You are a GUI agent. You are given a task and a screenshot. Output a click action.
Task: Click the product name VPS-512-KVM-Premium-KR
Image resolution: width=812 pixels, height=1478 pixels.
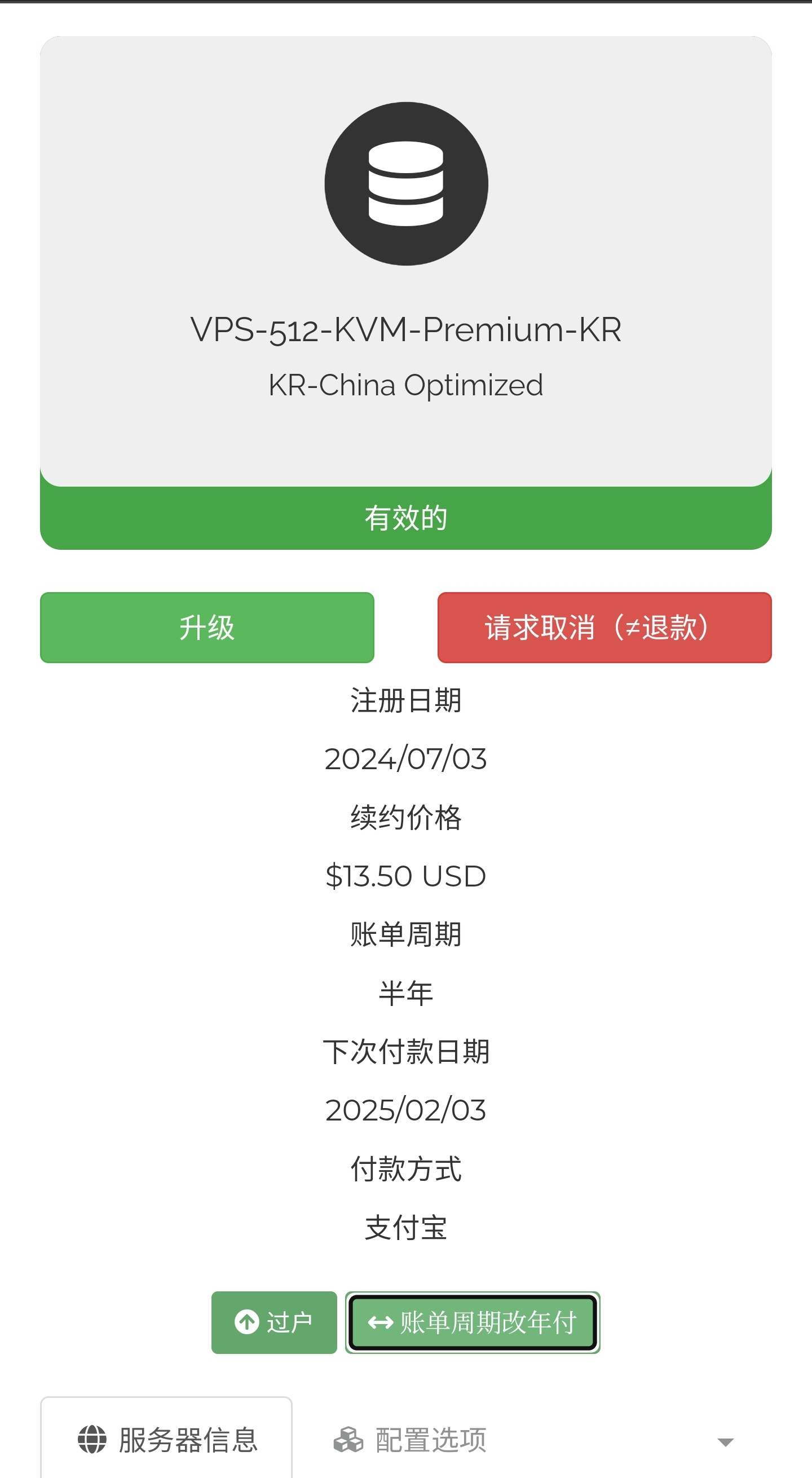tap(405, 330)
